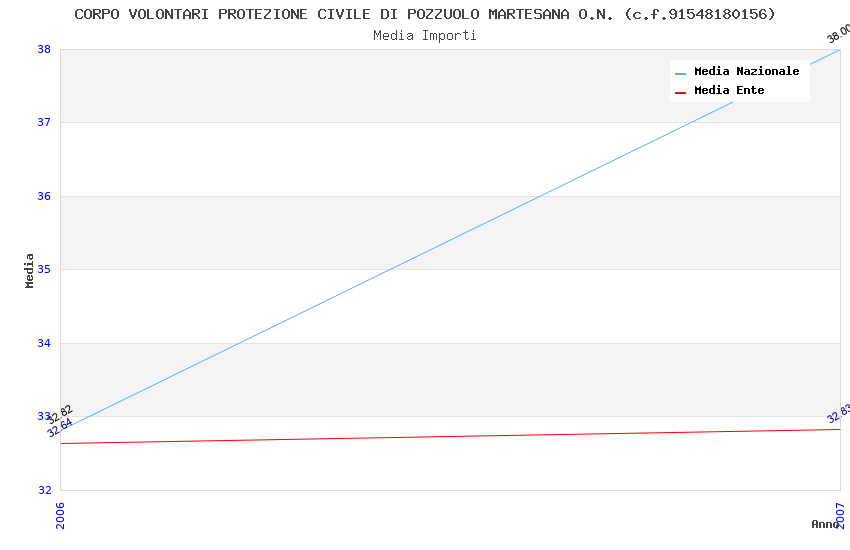850x550 pixels.
Task: Click the 32.82 data point label
Action: pyautogui.click(x=60, y=415)
